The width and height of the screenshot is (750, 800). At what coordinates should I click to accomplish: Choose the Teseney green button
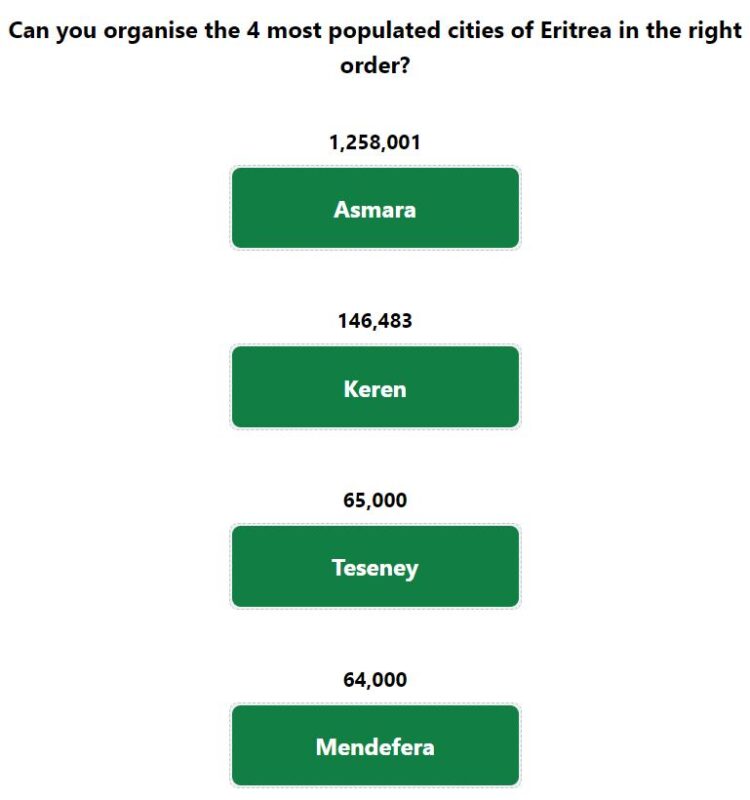pos(375,566)
